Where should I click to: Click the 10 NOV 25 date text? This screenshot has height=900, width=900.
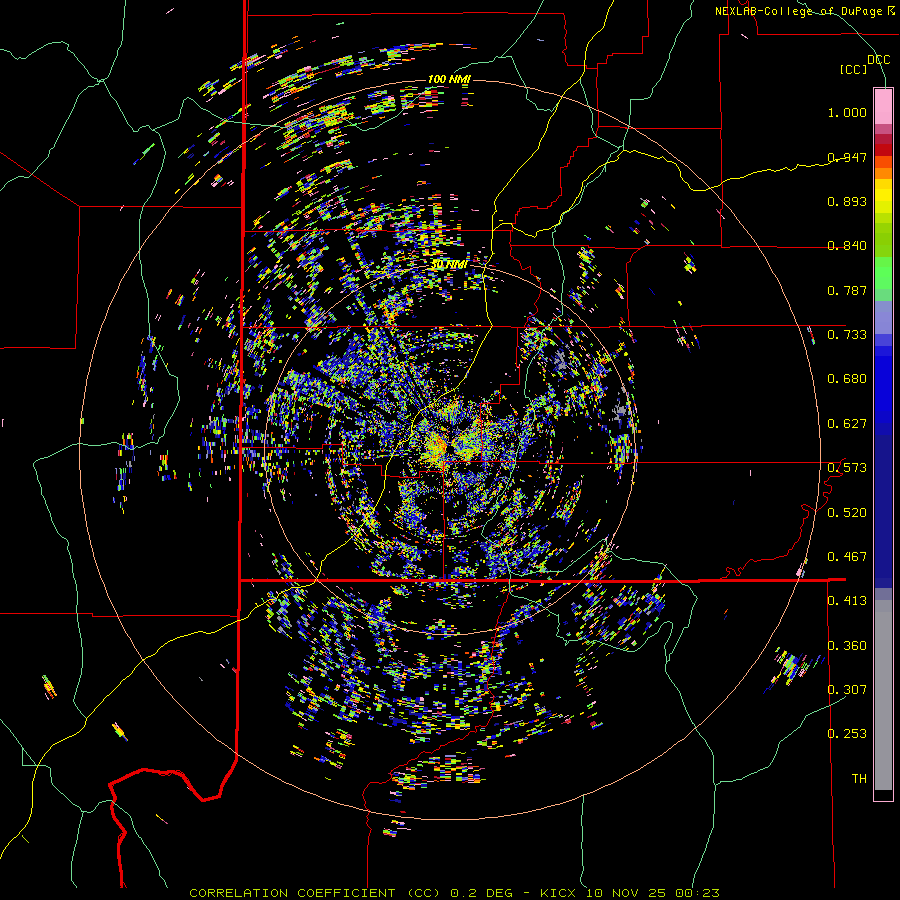[x=626, y=893]
